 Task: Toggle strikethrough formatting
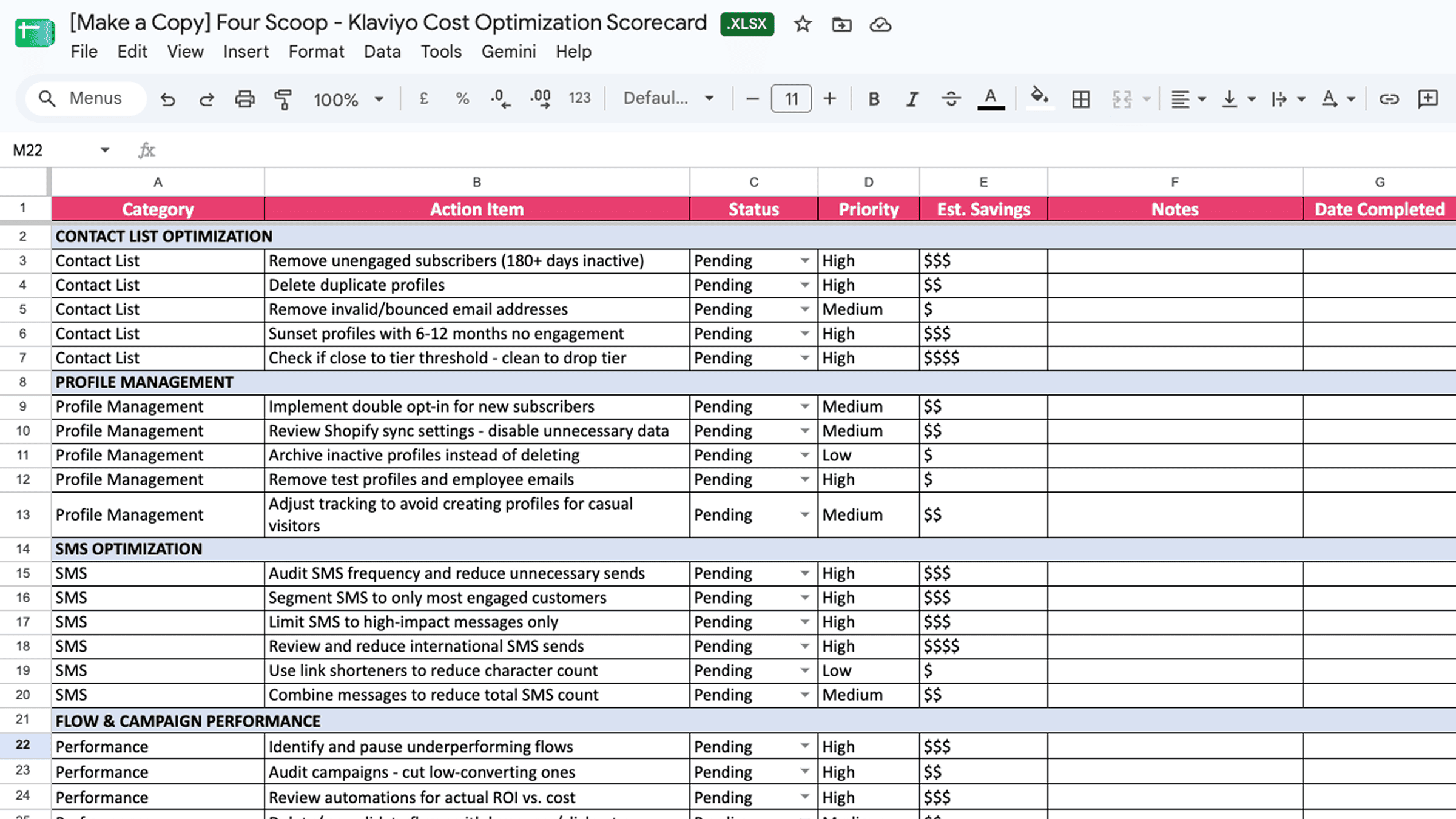click(951, 99)
